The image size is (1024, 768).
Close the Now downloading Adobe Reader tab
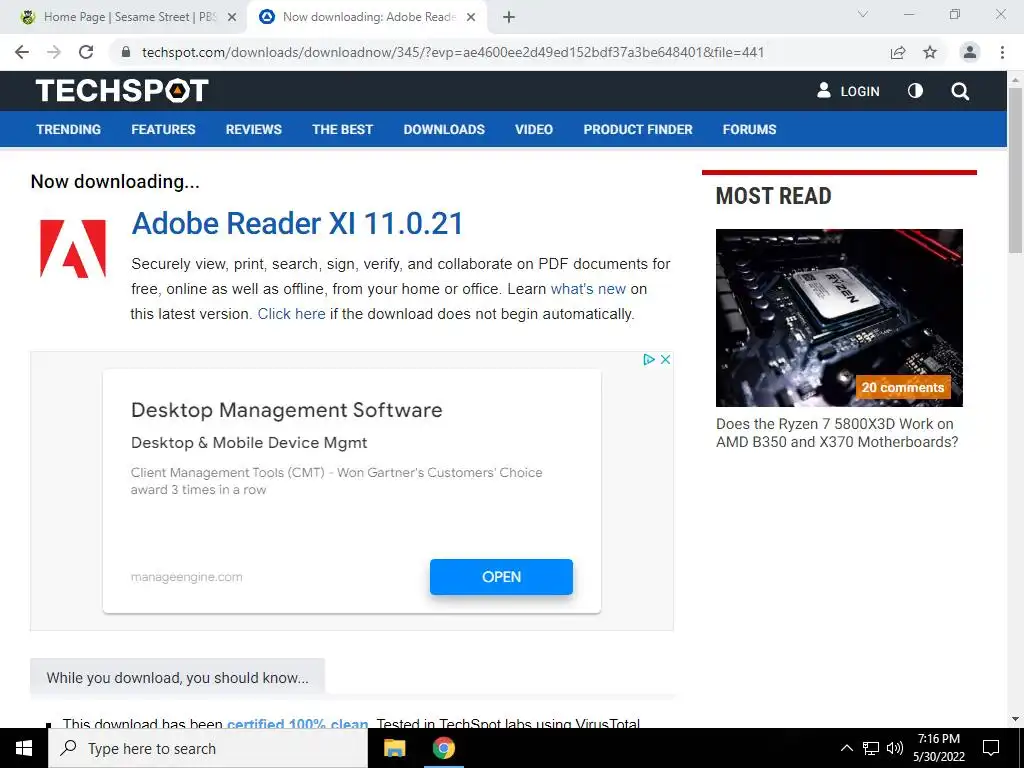[x=471, y=18]
